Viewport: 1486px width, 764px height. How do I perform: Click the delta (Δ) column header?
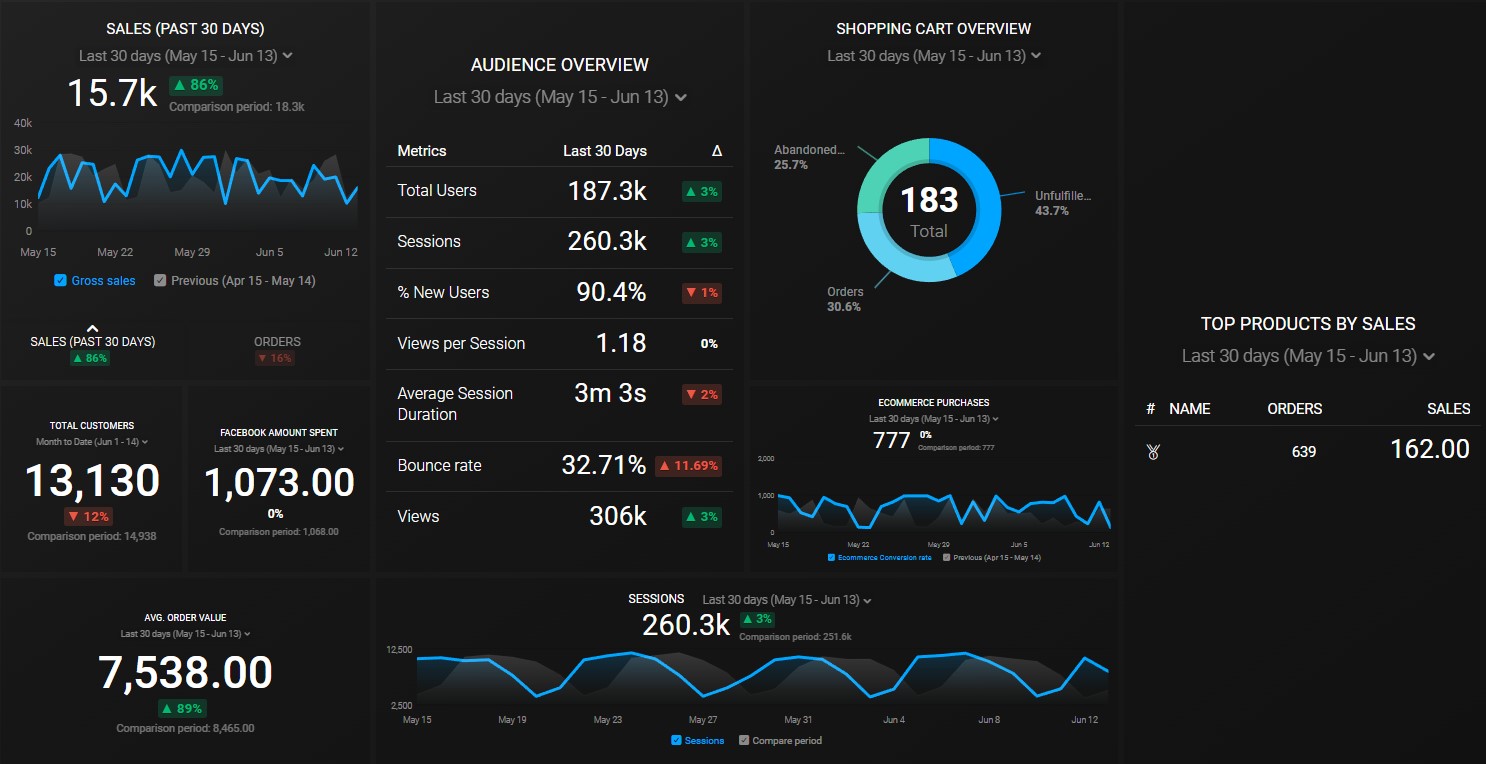pyautogui.click(x=716, y=151)
